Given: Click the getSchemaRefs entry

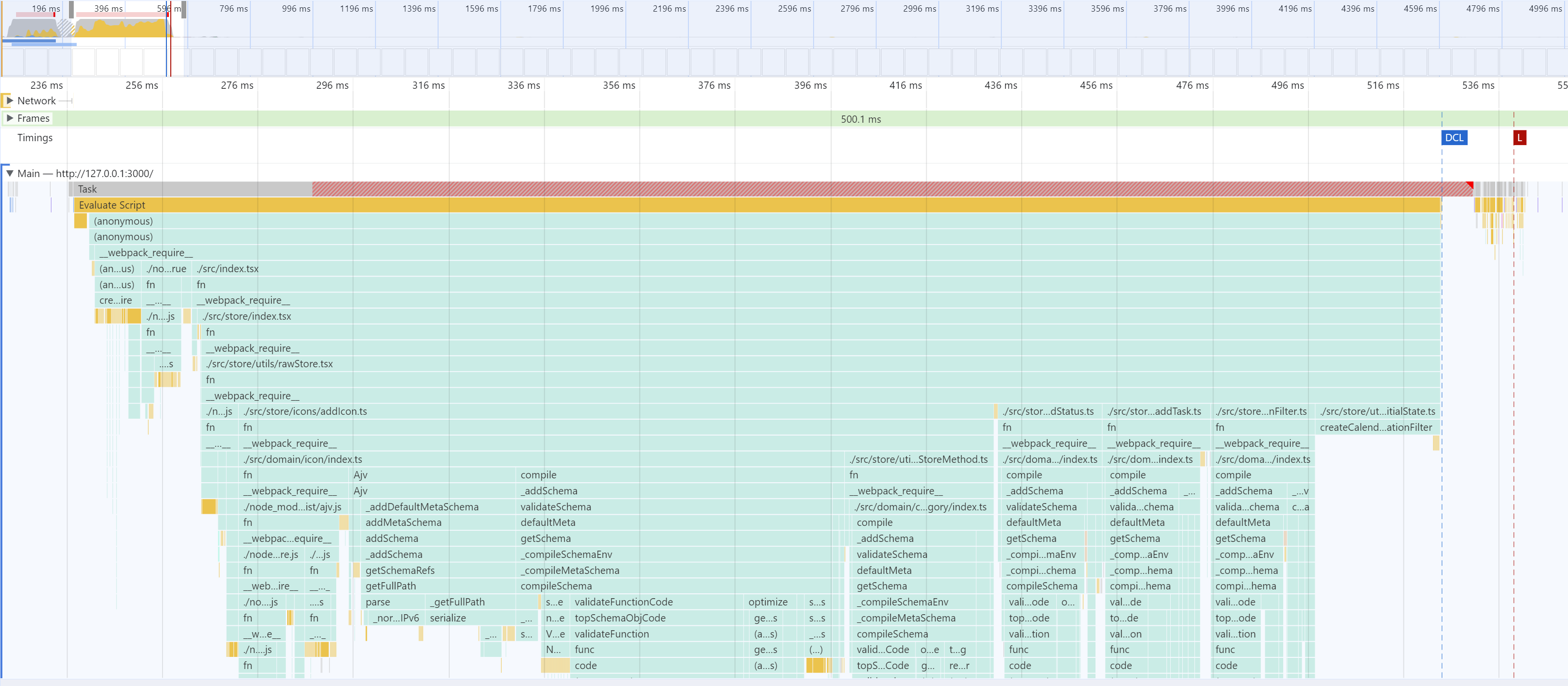Looking at the screenshot, I should click(400, 571).
